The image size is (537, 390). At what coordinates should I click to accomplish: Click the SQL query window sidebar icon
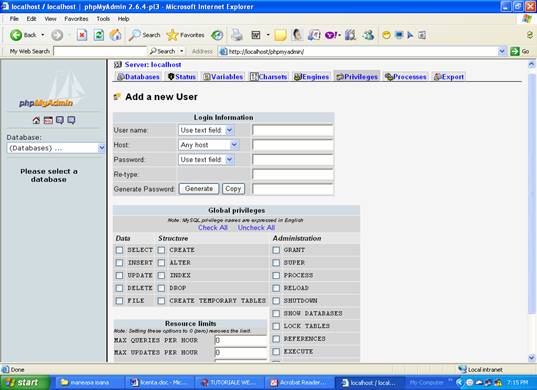[x=48, y=120]
